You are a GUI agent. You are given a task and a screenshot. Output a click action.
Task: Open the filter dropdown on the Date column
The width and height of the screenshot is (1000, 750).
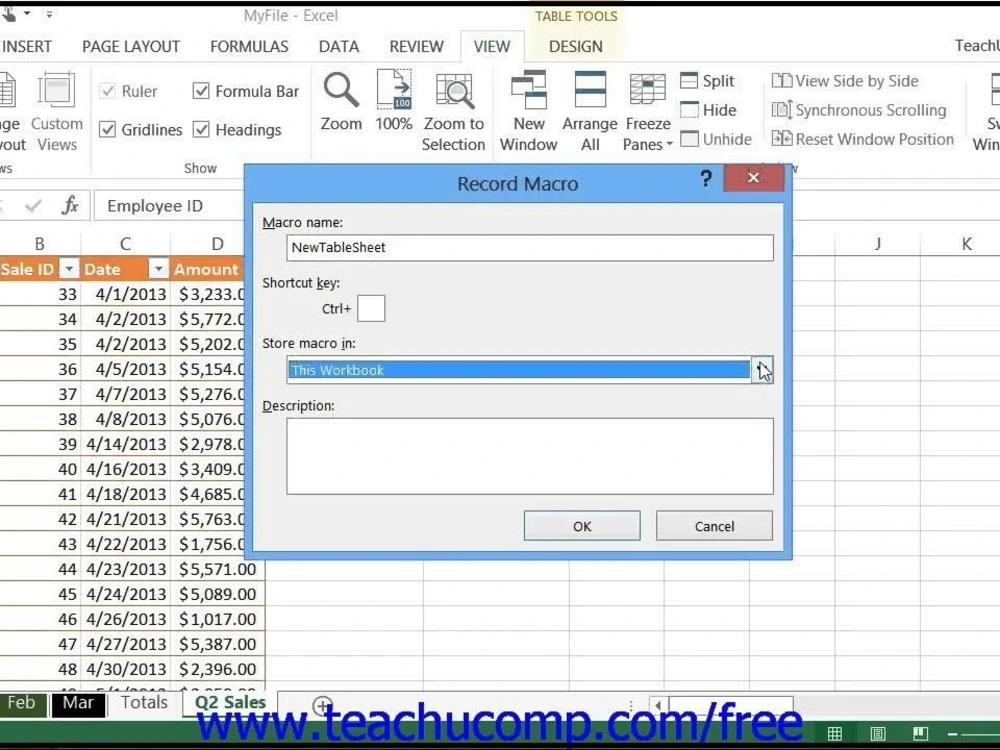coord(157,269)
